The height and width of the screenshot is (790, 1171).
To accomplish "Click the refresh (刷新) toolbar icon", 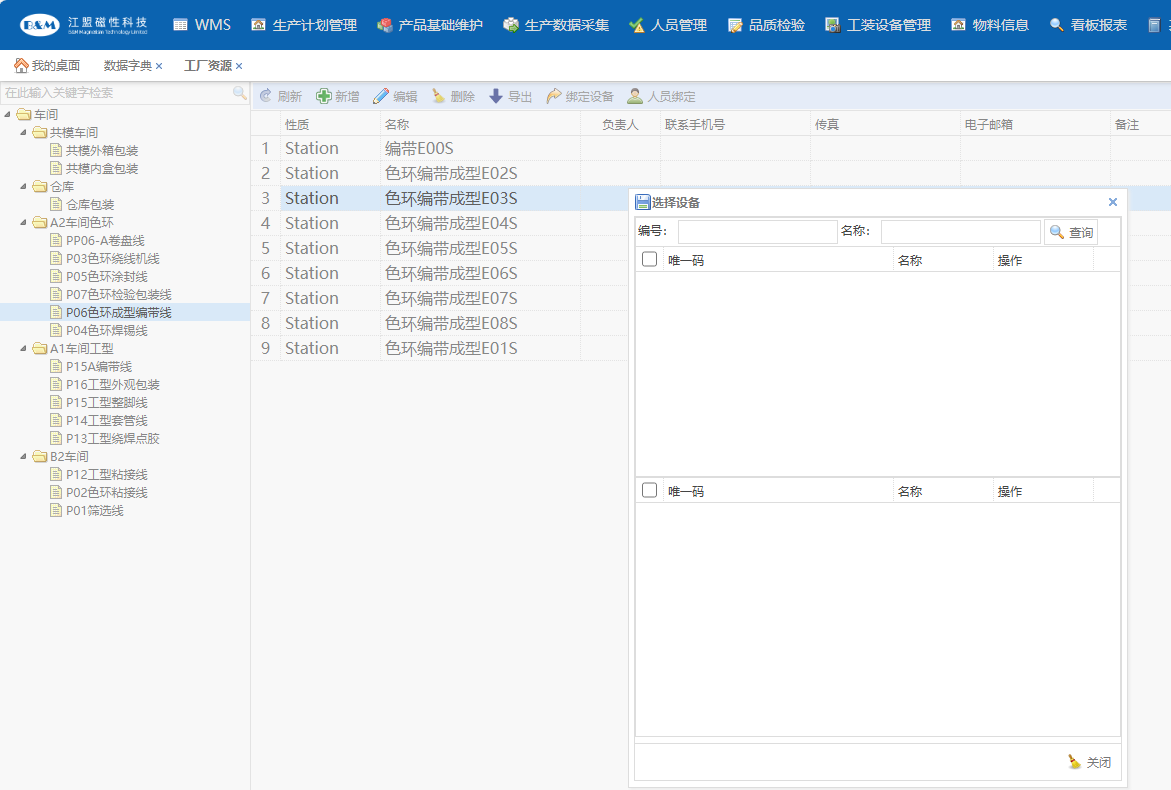I will point(266,96).
